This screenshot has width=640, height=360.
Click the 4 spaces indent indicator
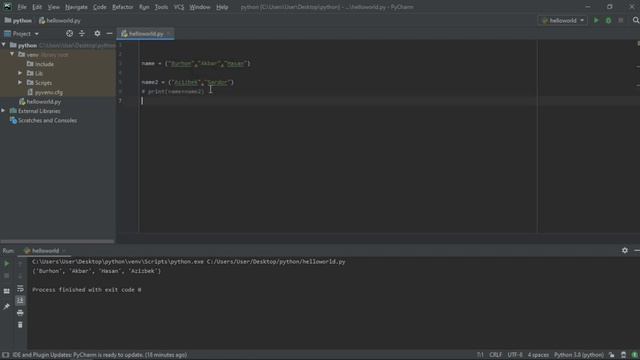click(x=538, y=355)
